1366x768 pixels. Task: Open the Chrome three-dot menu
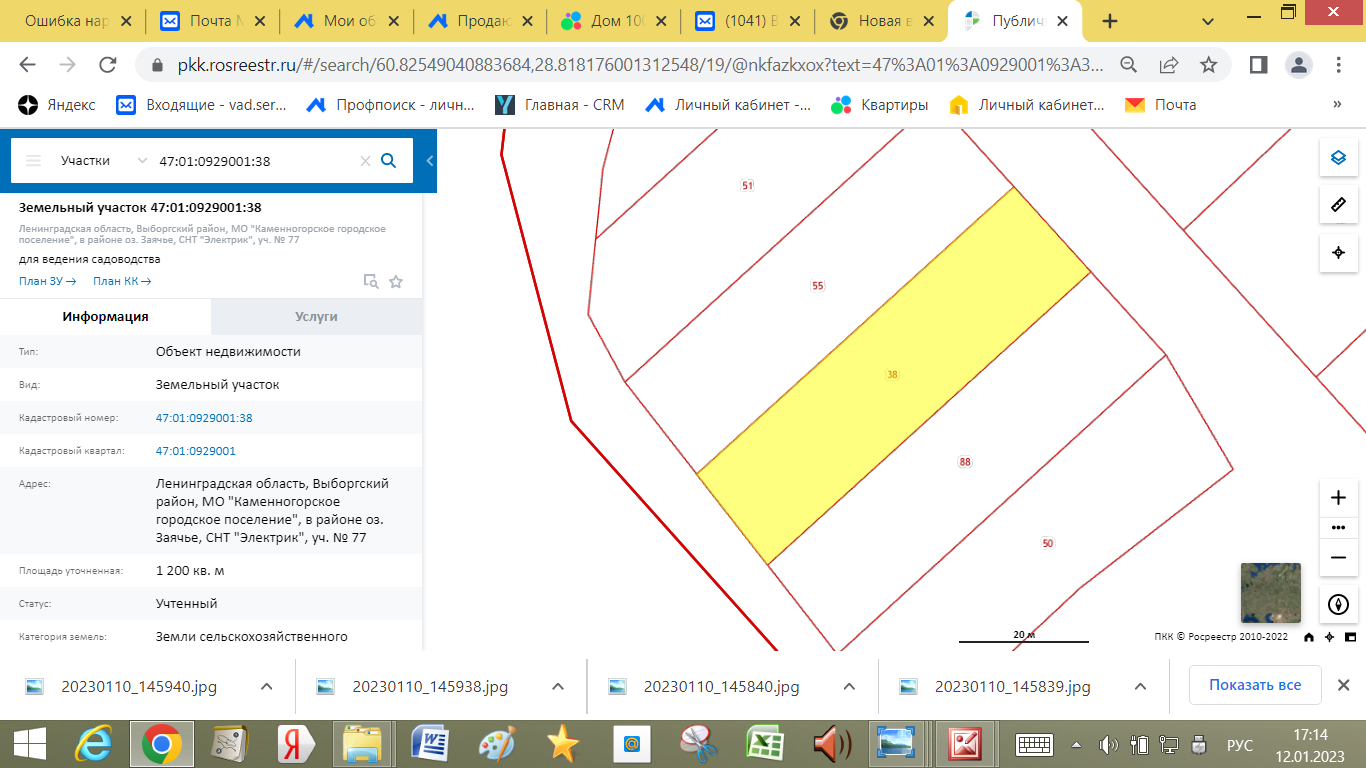(x=1340, y=65)
